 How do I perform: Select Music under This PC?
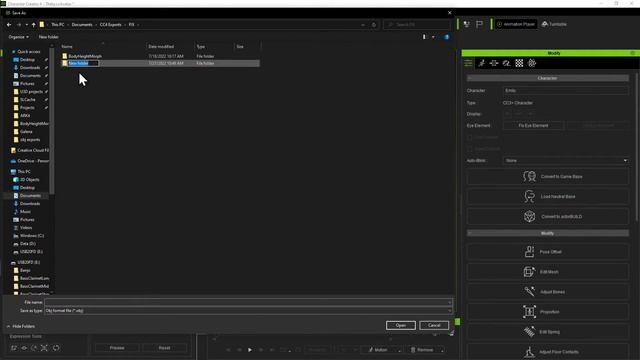tap(25, 211)
